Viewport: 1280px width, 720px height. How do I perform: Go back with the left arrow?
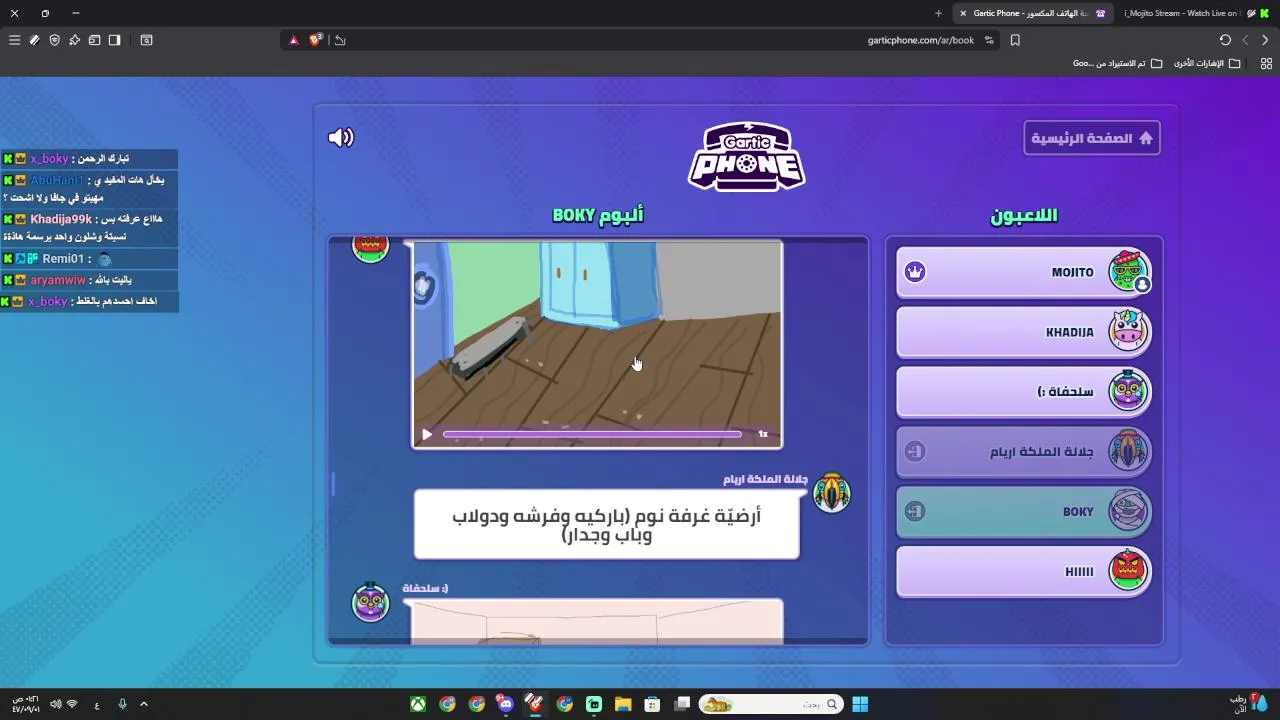pos(1245,40)
